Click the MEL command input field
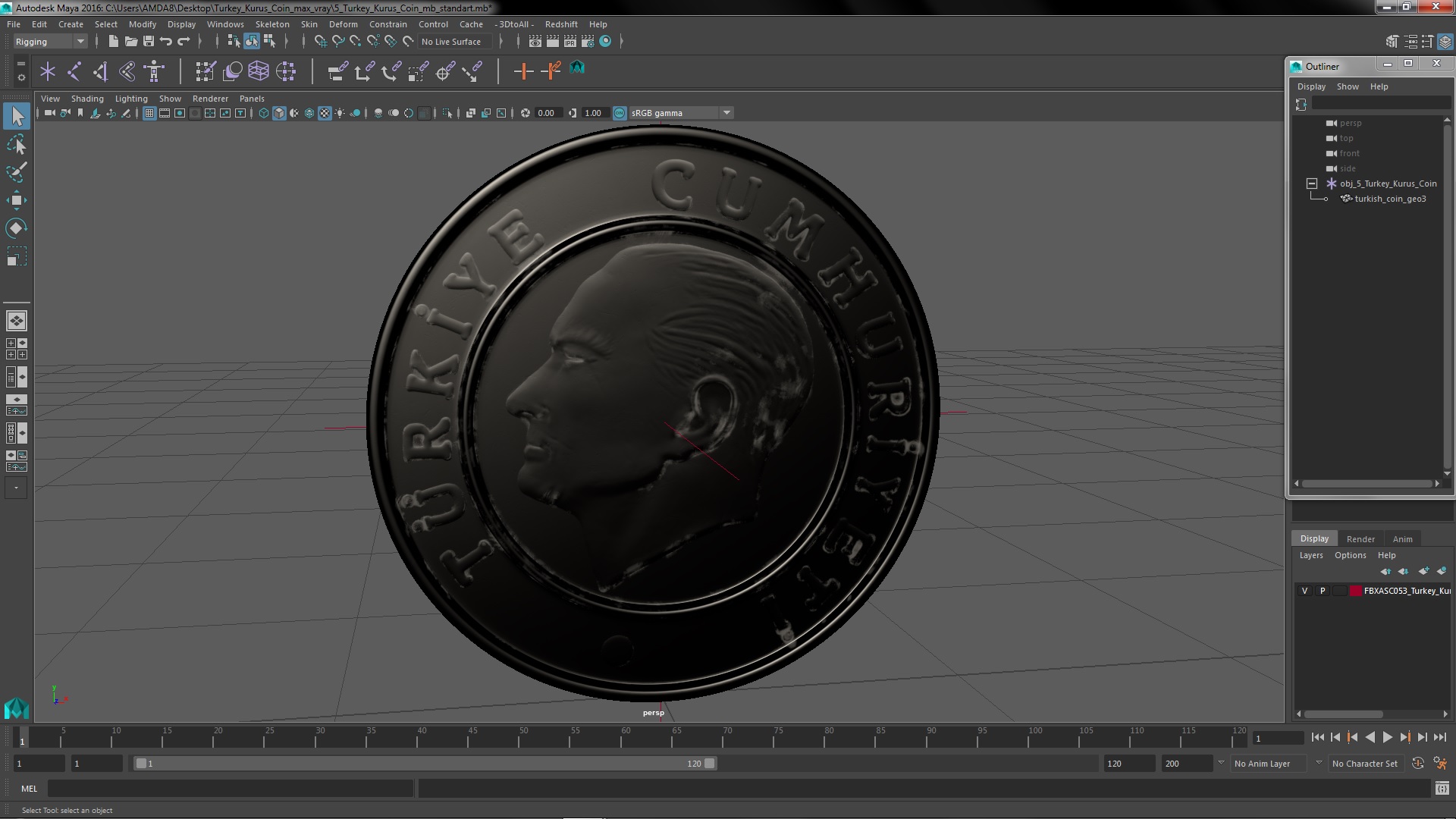Image resolution: width=1456 pixels, height=819 pixels. (231, 789)
